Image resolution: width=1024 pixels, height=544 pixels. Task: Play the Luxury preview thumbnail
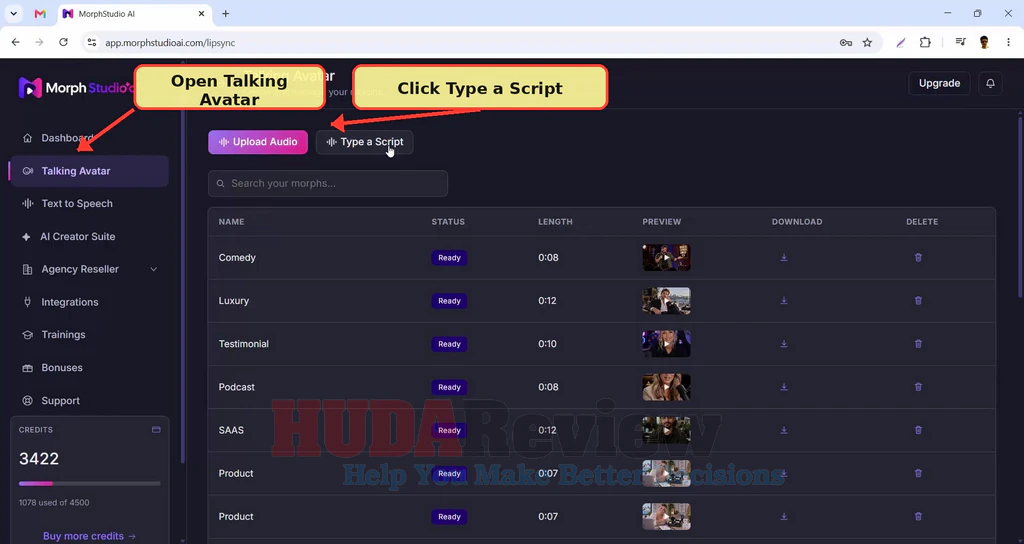[x=666, y=301]
